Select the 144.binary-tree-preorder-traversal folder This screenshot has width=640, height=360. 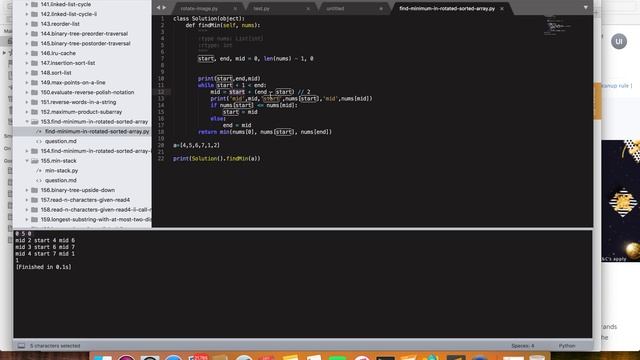point(84,33)
